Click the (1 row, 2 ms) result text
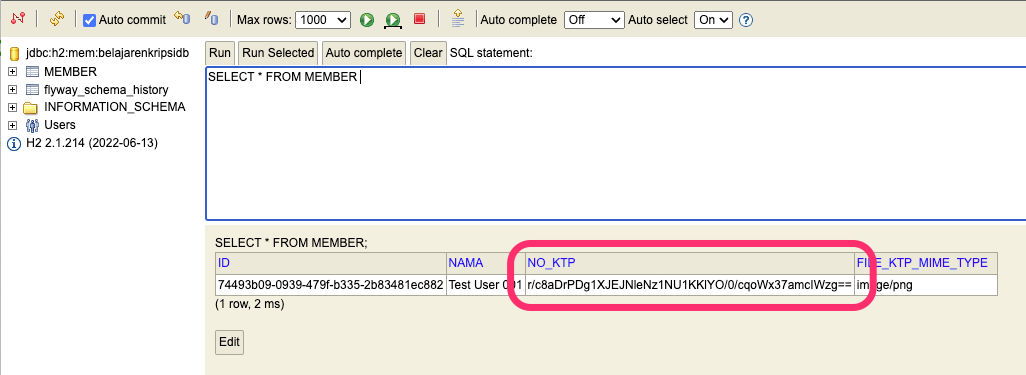 pyautogui.click(x=249, y=304)
